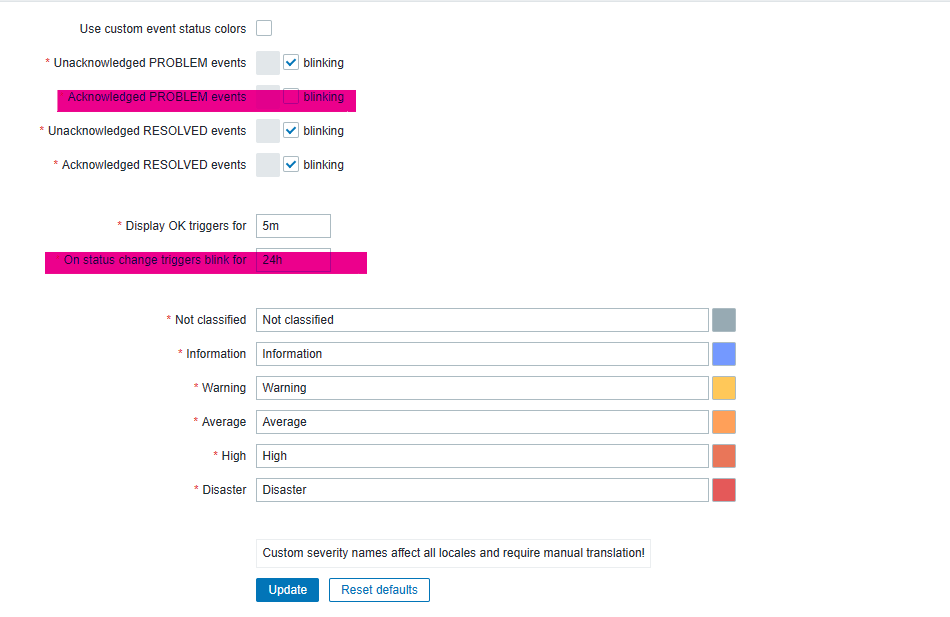Edit the Warning severity name field
The height and width of the screenshot is (617, 950).
click(x=482, y=388)
